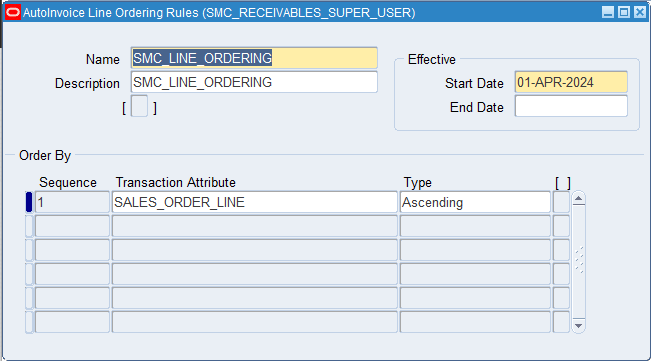
Task: Click the 'Effective' group label
Action: point(432,59)
